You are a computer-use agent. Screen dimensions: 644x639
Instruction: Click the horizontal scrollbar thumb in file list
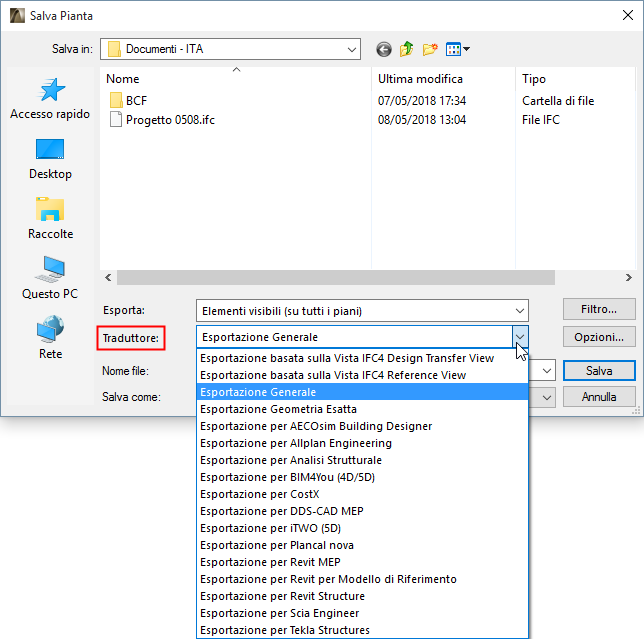[336, 278]
